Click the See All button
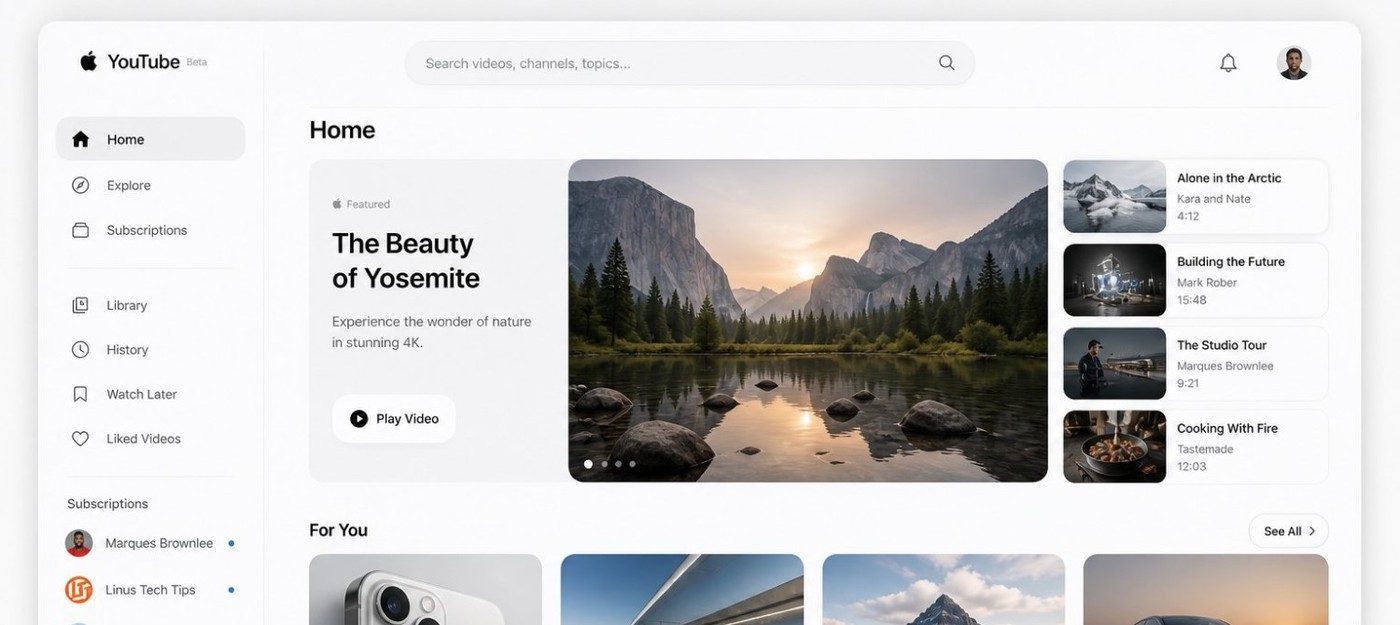This screenshot has height=625, width=1400. (x=1288, y=531)
